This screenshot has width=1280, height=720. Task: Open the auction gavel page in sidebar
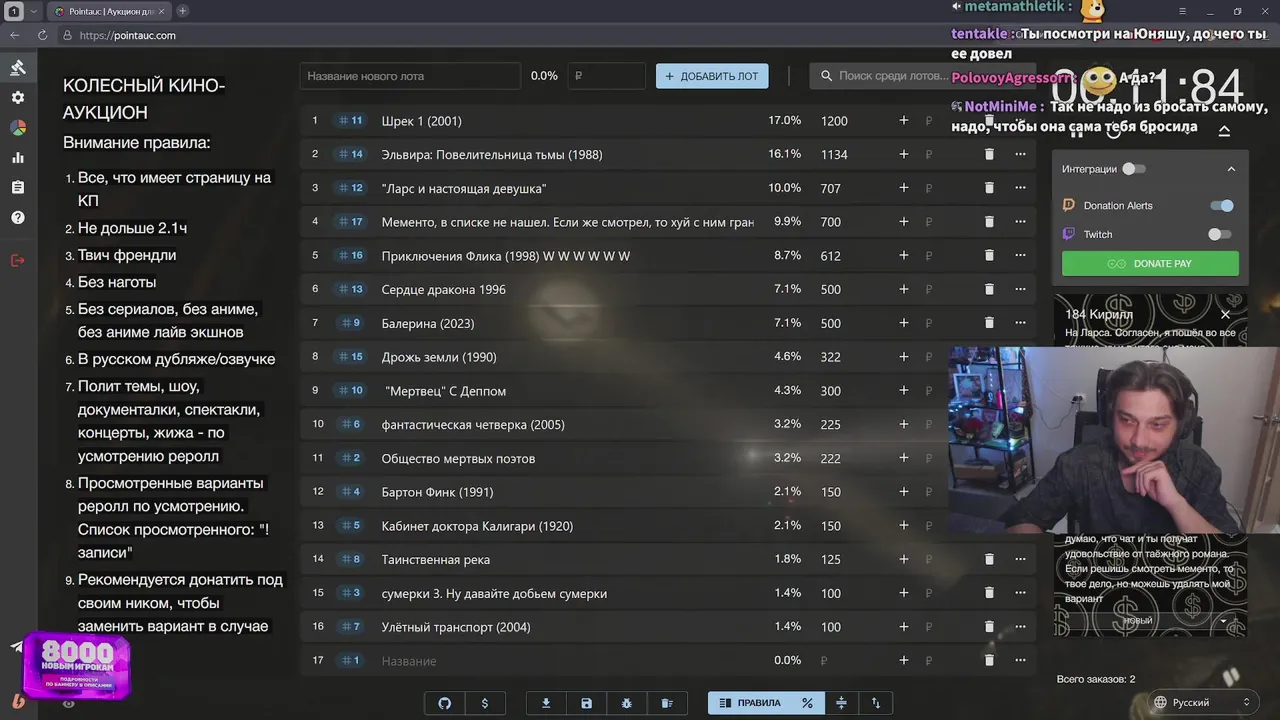[18, 68]
